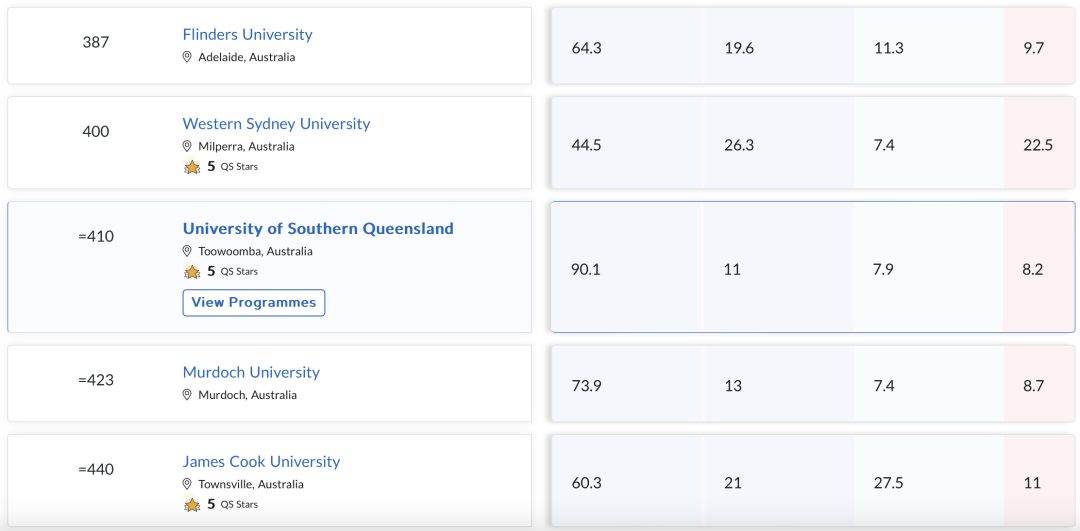Click location pin icon beside Adelaide, Australia
The image size is (1080, 531).
(x=187, y=57)
